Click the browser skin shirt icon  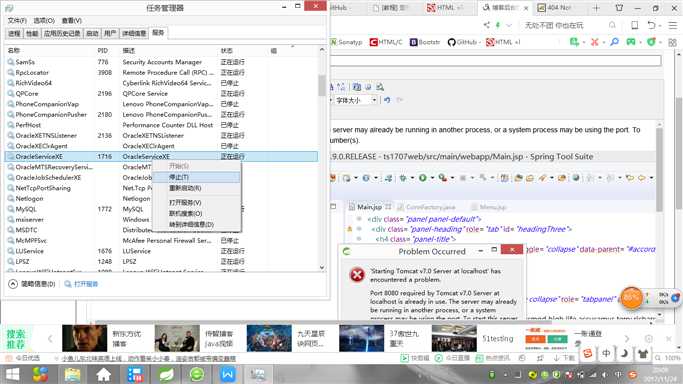(619, 8)
